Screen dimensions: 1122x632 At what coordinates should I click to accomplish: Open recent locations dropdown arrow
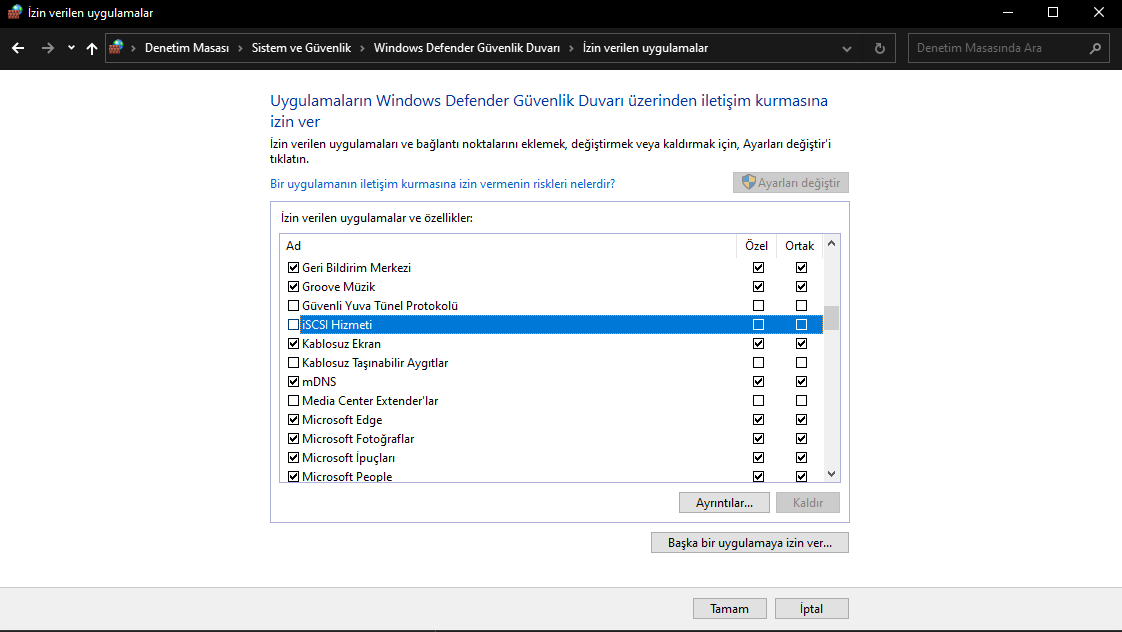pyautogui.click(x=71, y=48)
